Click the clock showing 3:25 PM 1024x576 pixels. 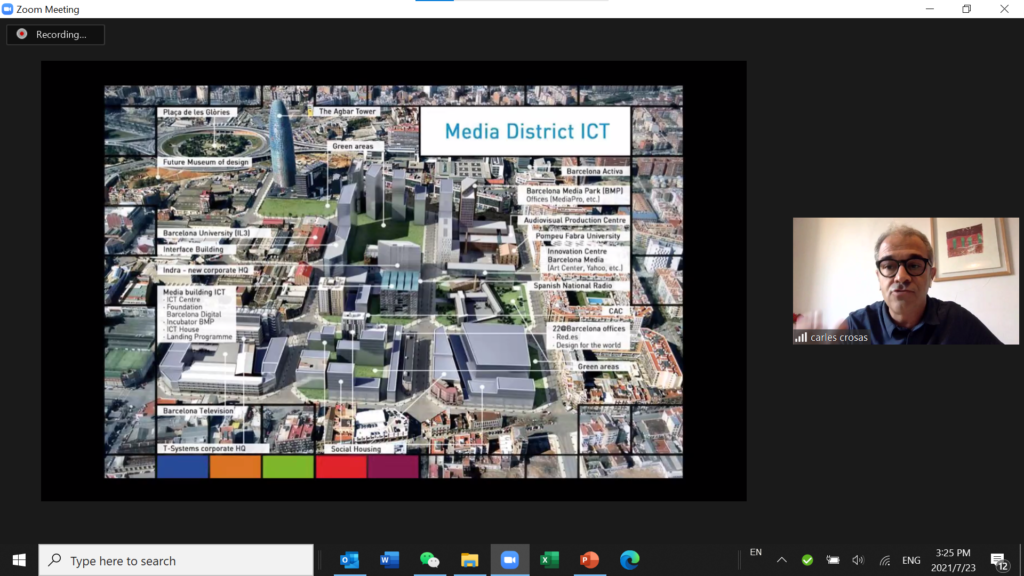pos(952,560)
